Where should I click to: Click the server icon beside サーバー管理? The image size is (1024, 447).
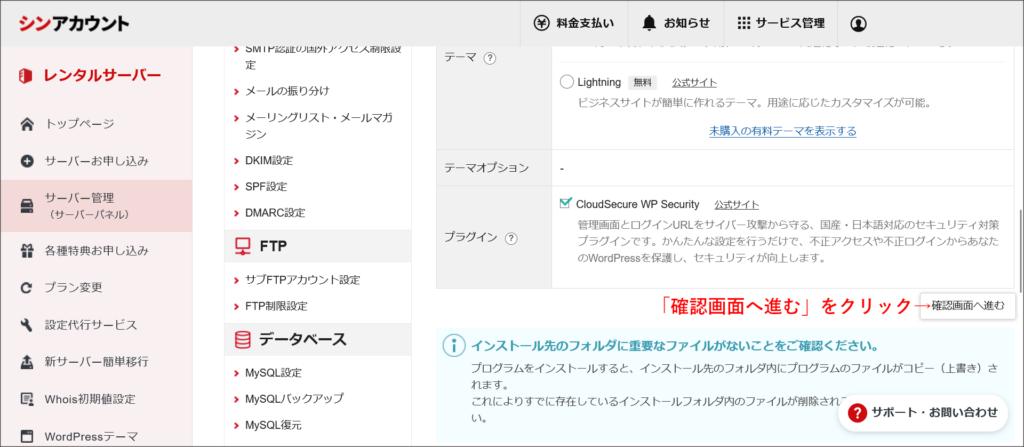pos(27,206)
